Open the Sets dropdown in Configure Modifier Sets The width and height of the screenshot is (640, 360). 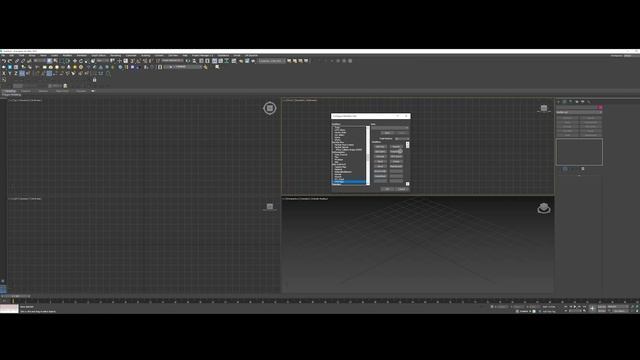(x=390, y=128)
